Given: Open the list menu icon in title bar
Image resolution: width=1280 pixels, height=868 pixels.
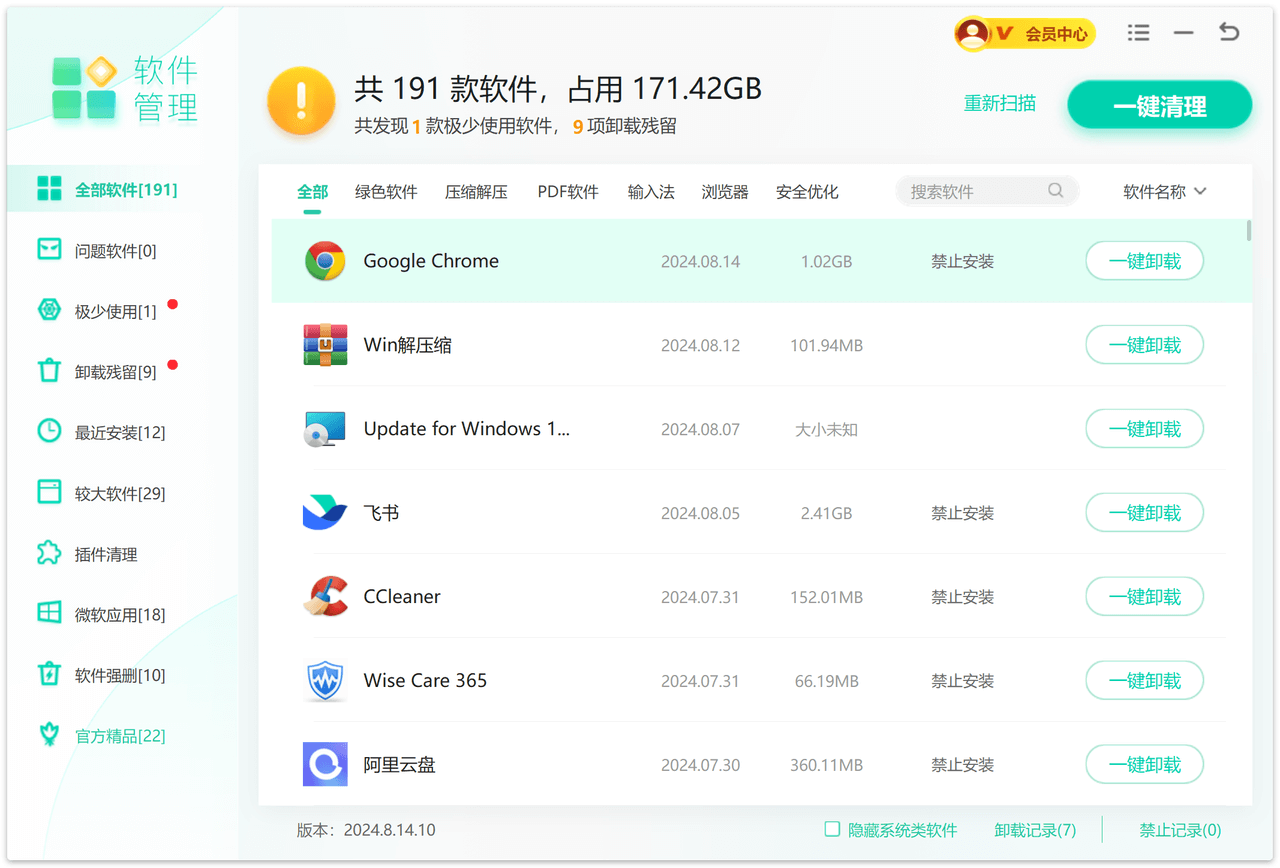Looking at the screenshot, I should pyautogui.click(x=1138, y=33).
